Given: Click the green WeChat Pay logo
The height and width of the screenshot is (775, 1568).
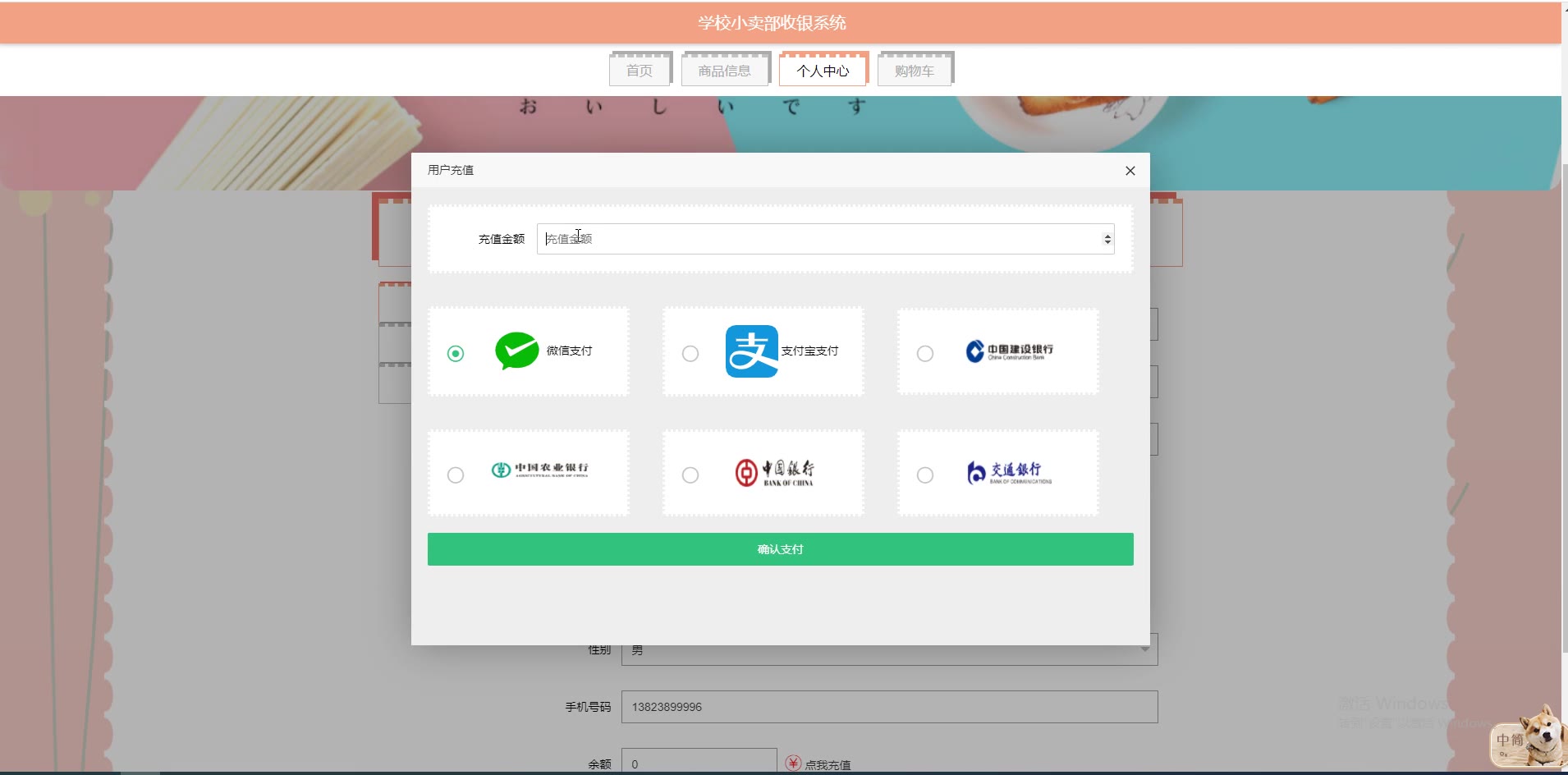Looking at the screenshot, I should tap(516, 351).
